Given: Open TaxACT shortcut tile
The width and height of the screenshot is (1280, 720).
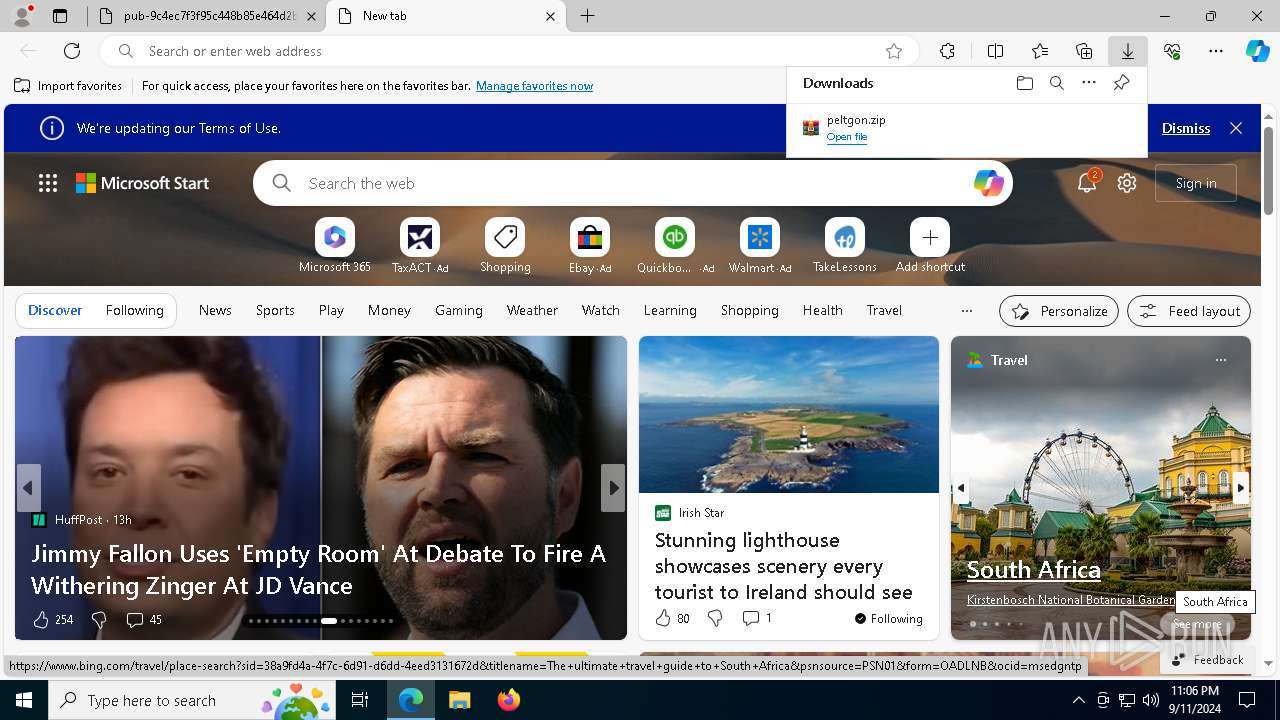Looking at the screenshot, I should tap(420, 246).
